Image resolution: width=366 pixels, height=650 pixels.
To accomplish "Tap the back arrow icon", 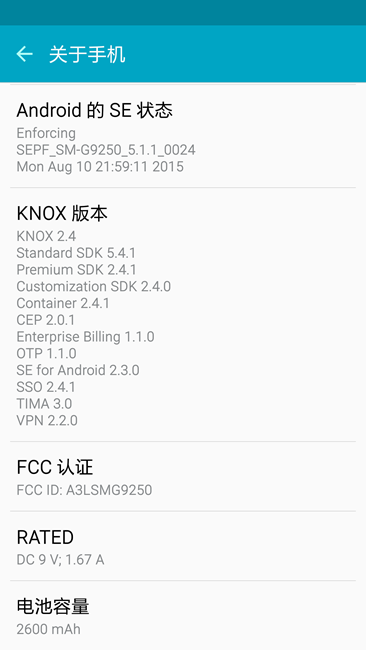I will click(24, 54).
